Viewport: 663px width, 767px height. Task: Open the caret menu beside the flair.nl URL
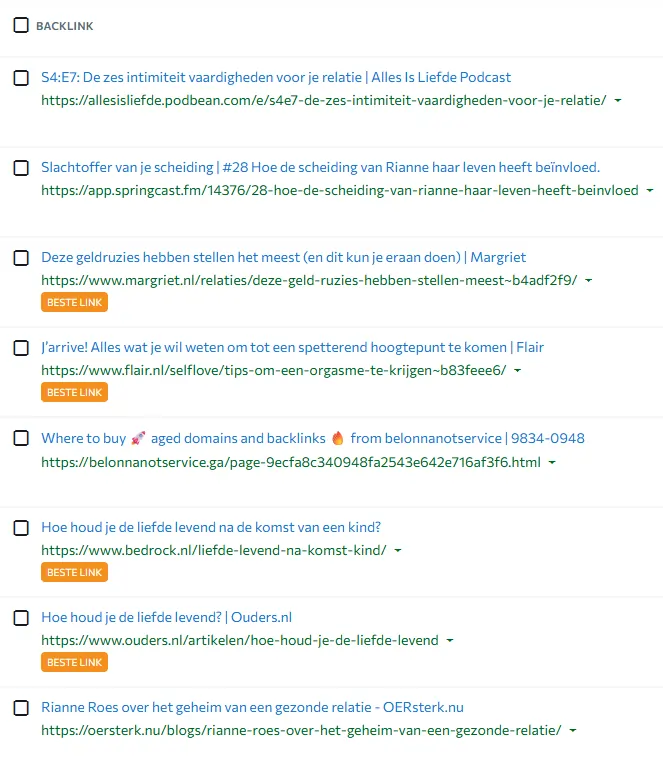517,371
